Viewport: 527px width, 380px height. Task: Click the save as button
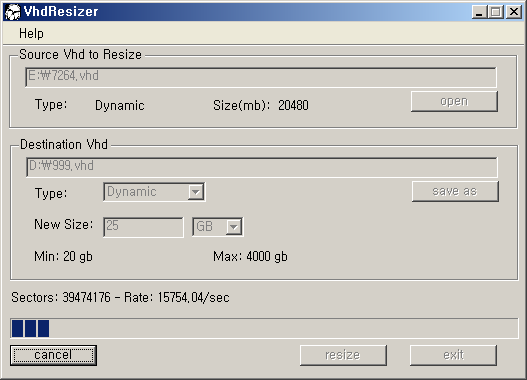coord(455,191)
